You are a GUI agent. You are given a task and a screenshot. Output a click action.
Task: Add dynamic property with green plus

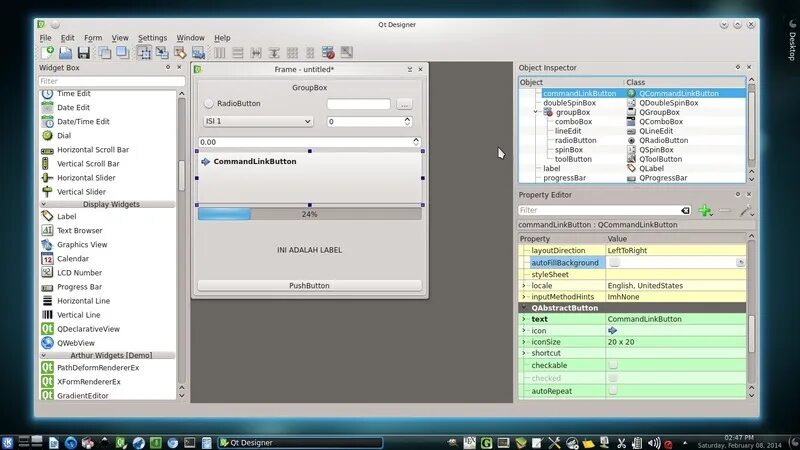pyautogui.click(x=706, y=210)
